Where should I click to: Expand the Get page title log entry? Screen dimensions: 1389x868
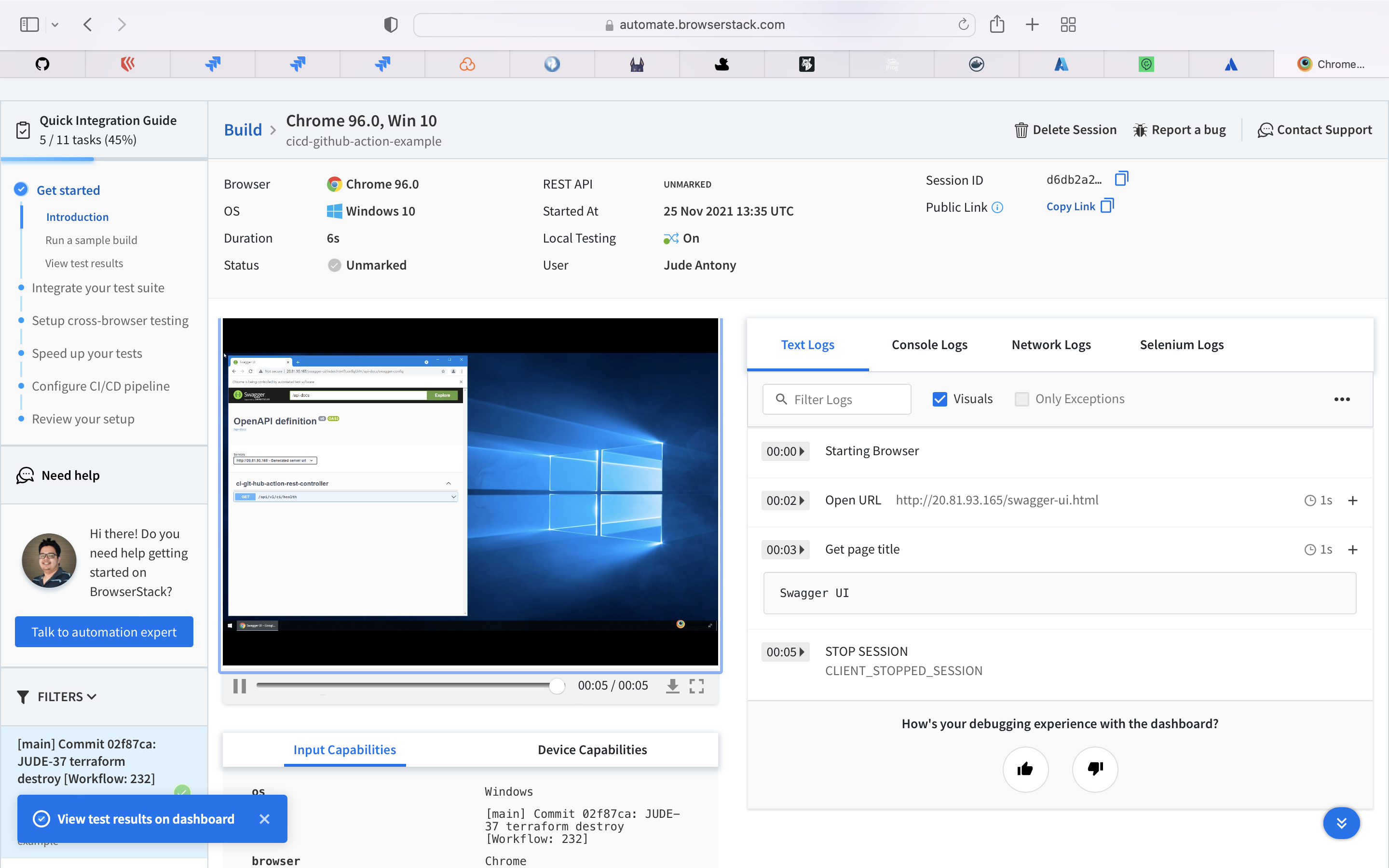[x=1352, y=550]
